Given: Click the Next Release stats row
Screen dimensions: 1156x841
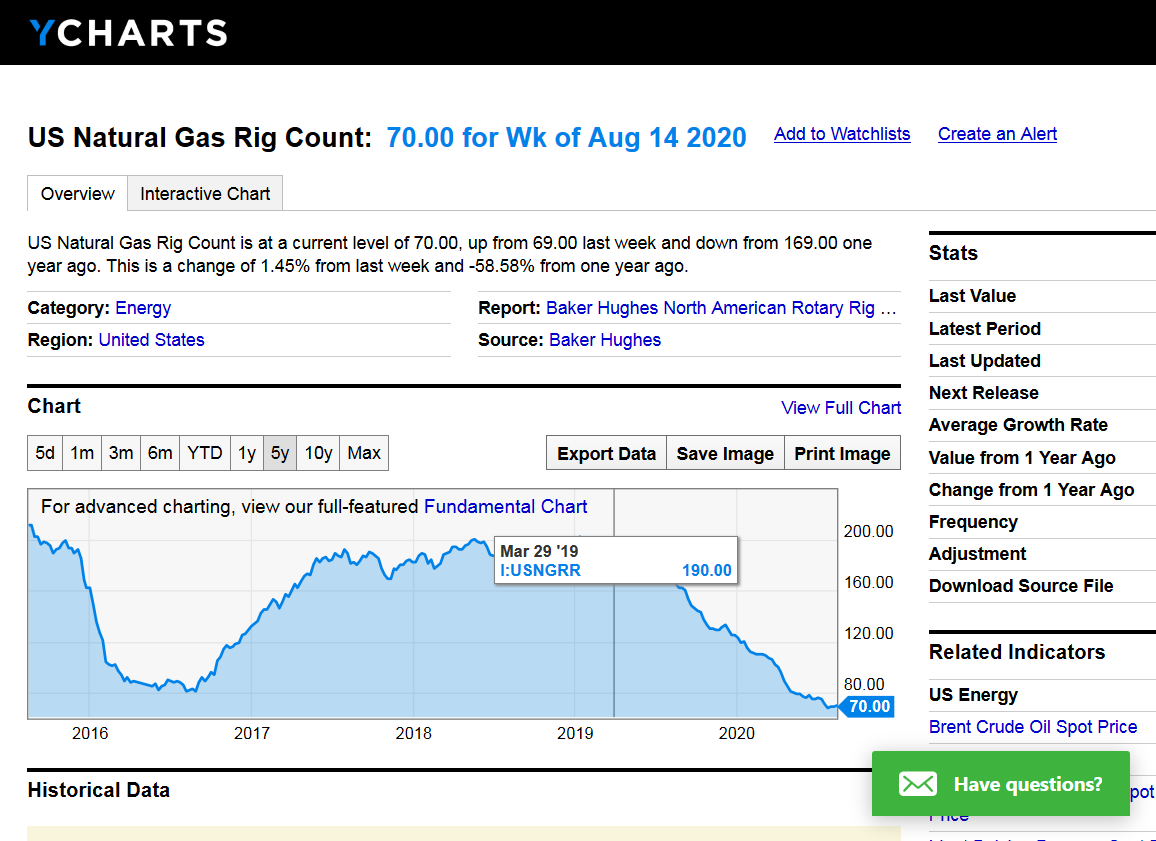Looking at the screenshot, I should coord(1042,393).
